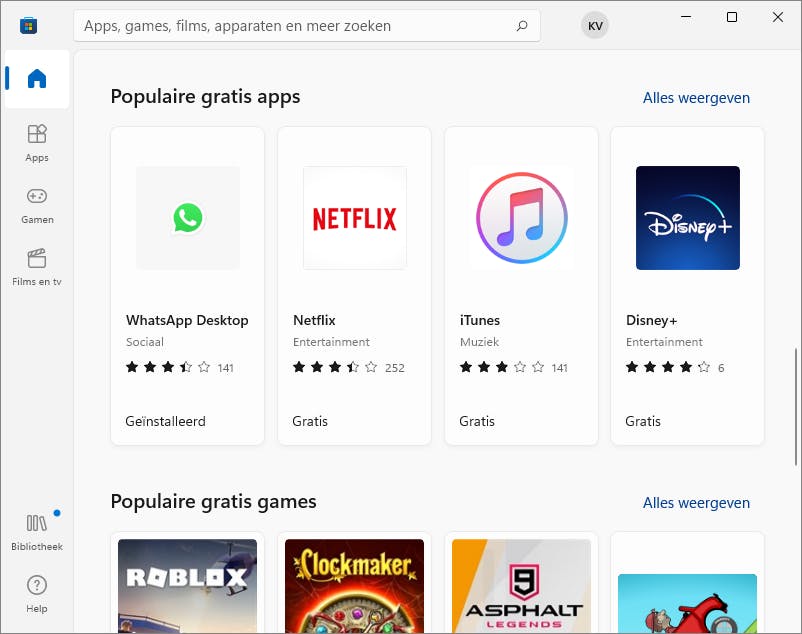Image resolution: width=802 pixels, height=634 pixels.
Task: Go to the Apps section
Action: click(37, 143)
